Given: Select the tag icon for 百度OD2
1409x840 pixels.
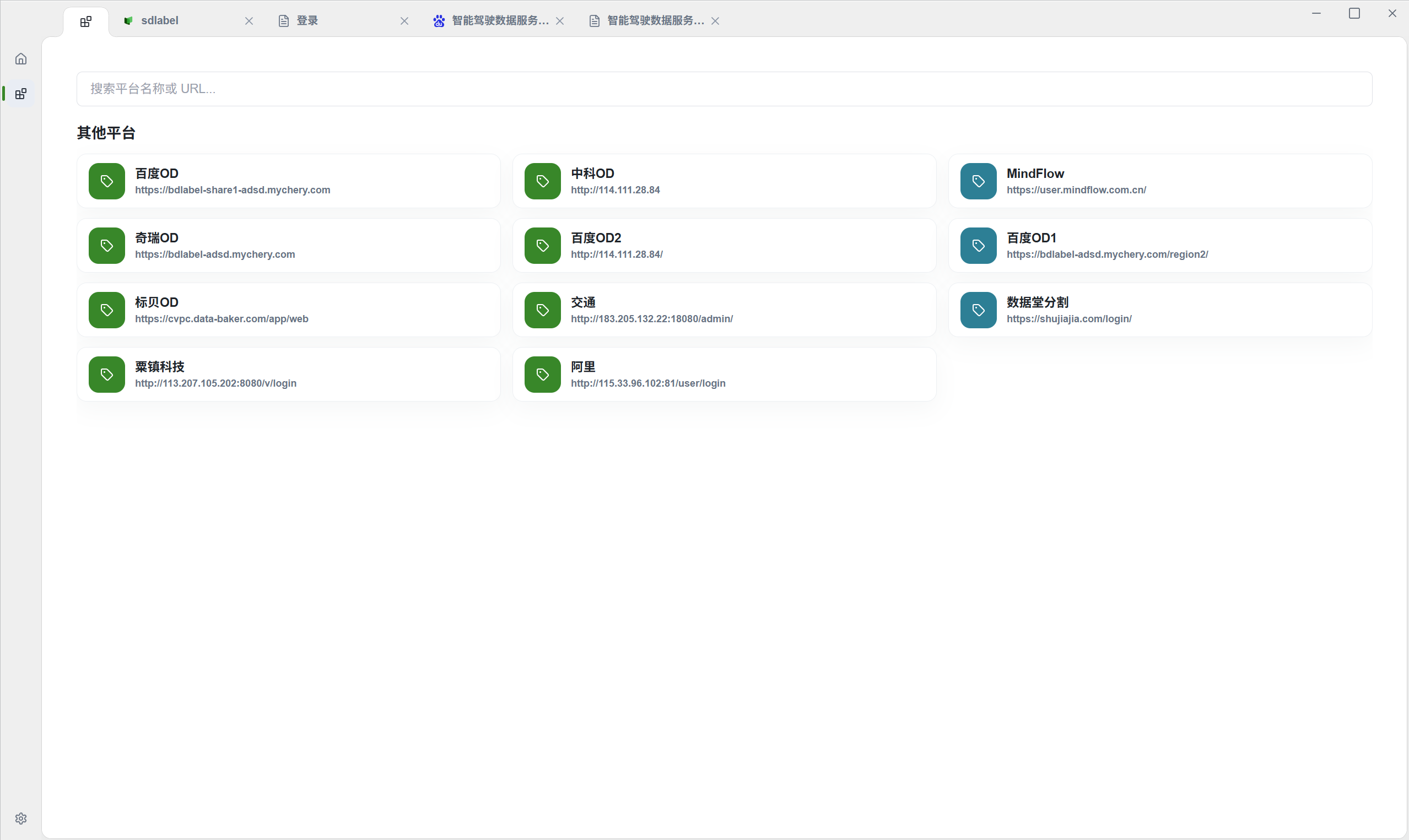Looking at the screenshot, I should pyautogui.click(x=542, y=246).
